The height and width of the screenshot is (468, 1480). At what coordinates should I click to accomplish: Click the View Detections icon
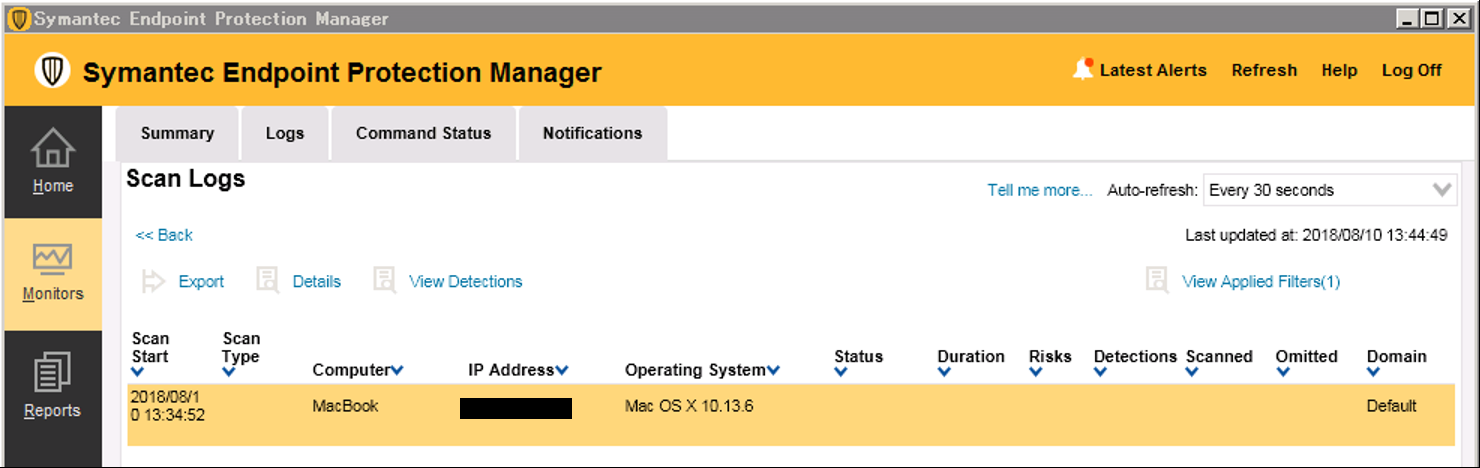[x=384, y=280]
